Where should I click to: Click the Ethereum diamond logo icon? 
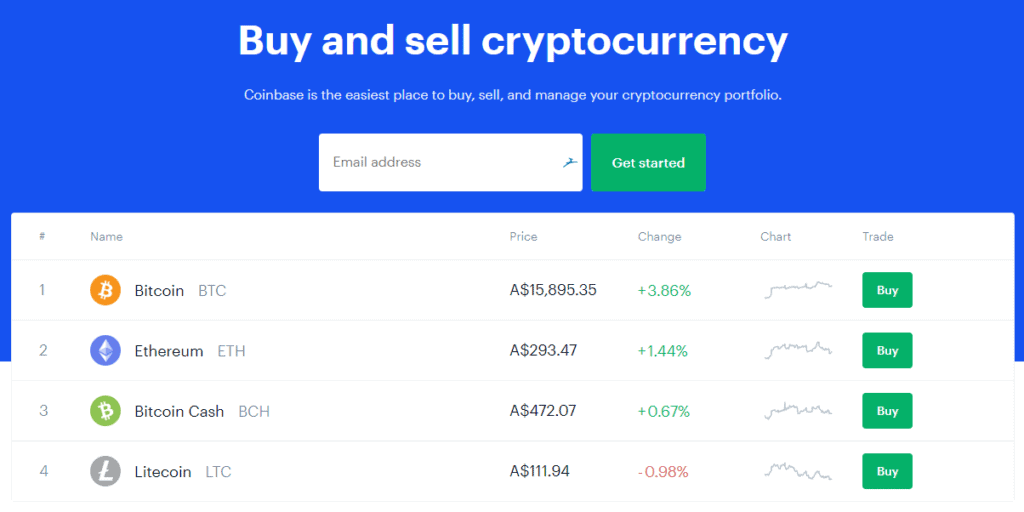pyautogui.click(x=105, y=351)
